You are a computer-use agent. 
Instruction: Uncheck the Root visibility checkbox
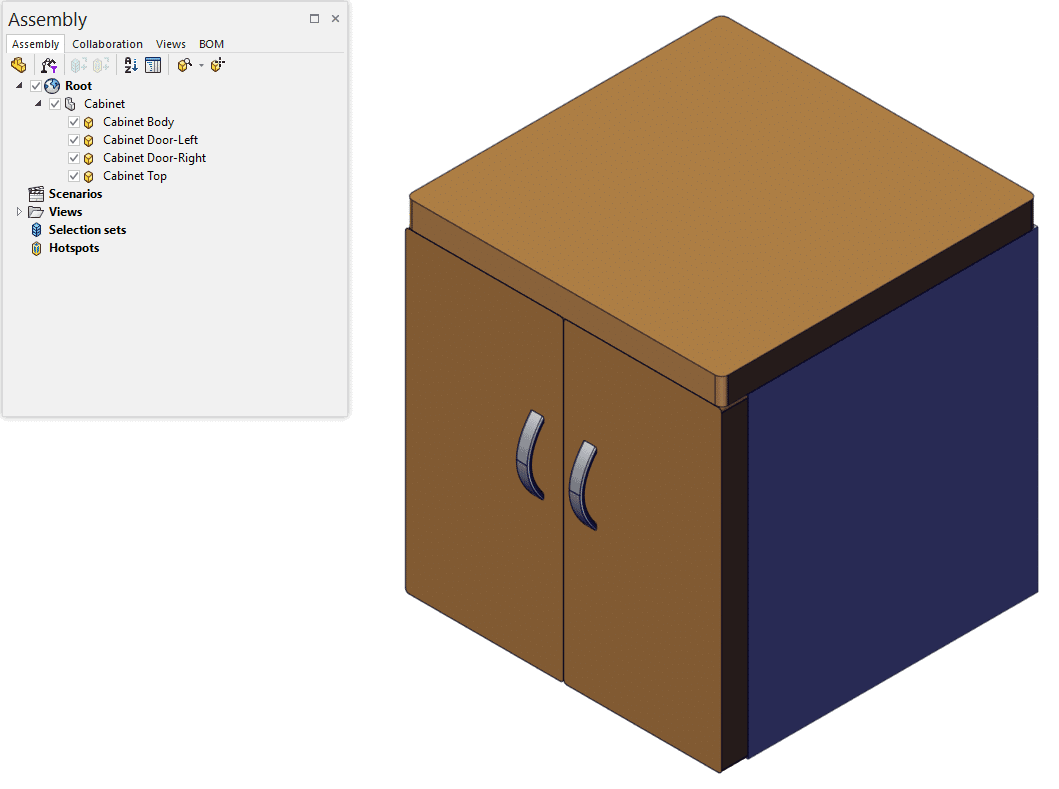(36, 86)
